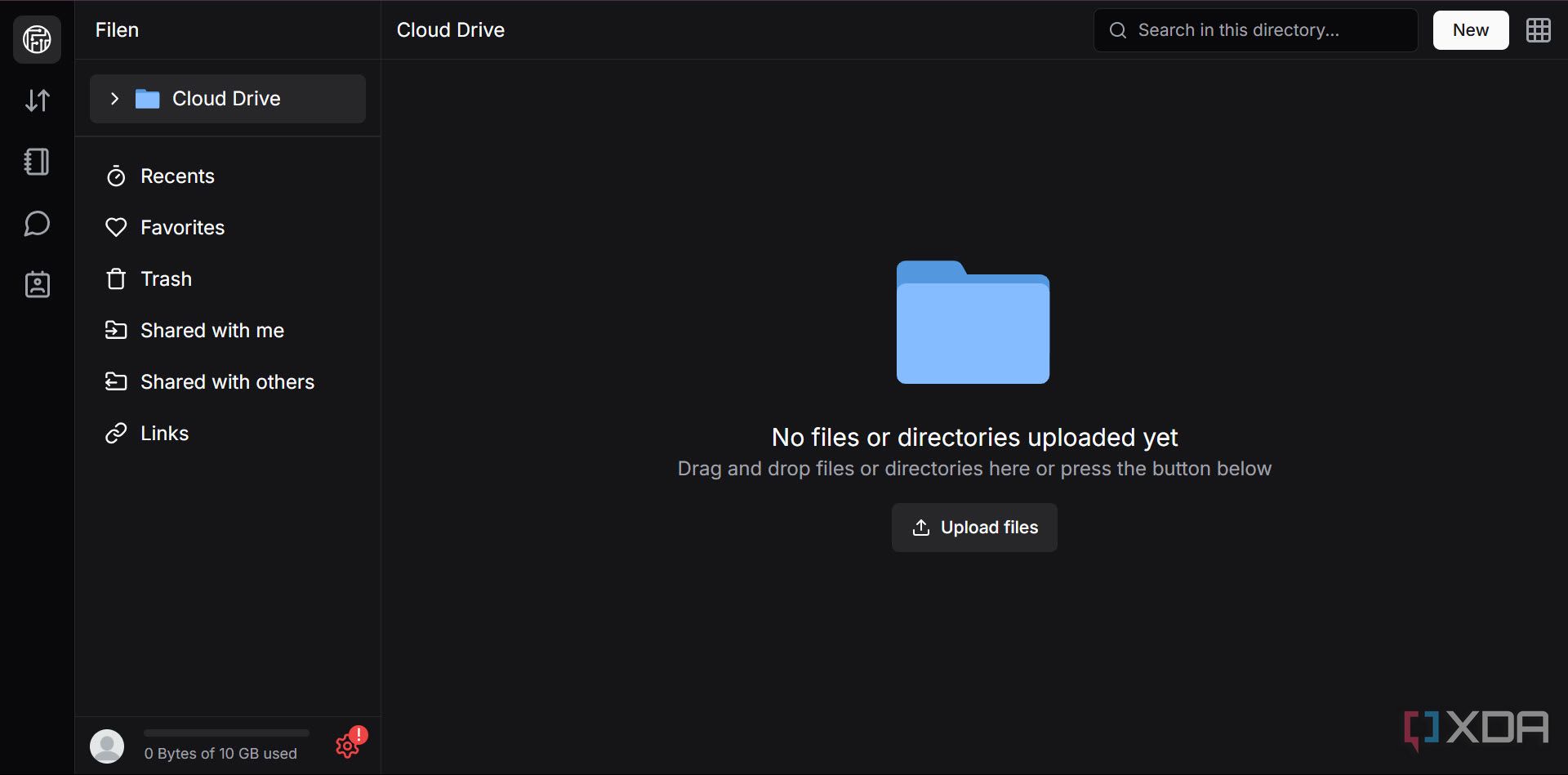Click the Cloud Drive header title
The height and width of the screenshot is (775, 1568).
[451, 30]
